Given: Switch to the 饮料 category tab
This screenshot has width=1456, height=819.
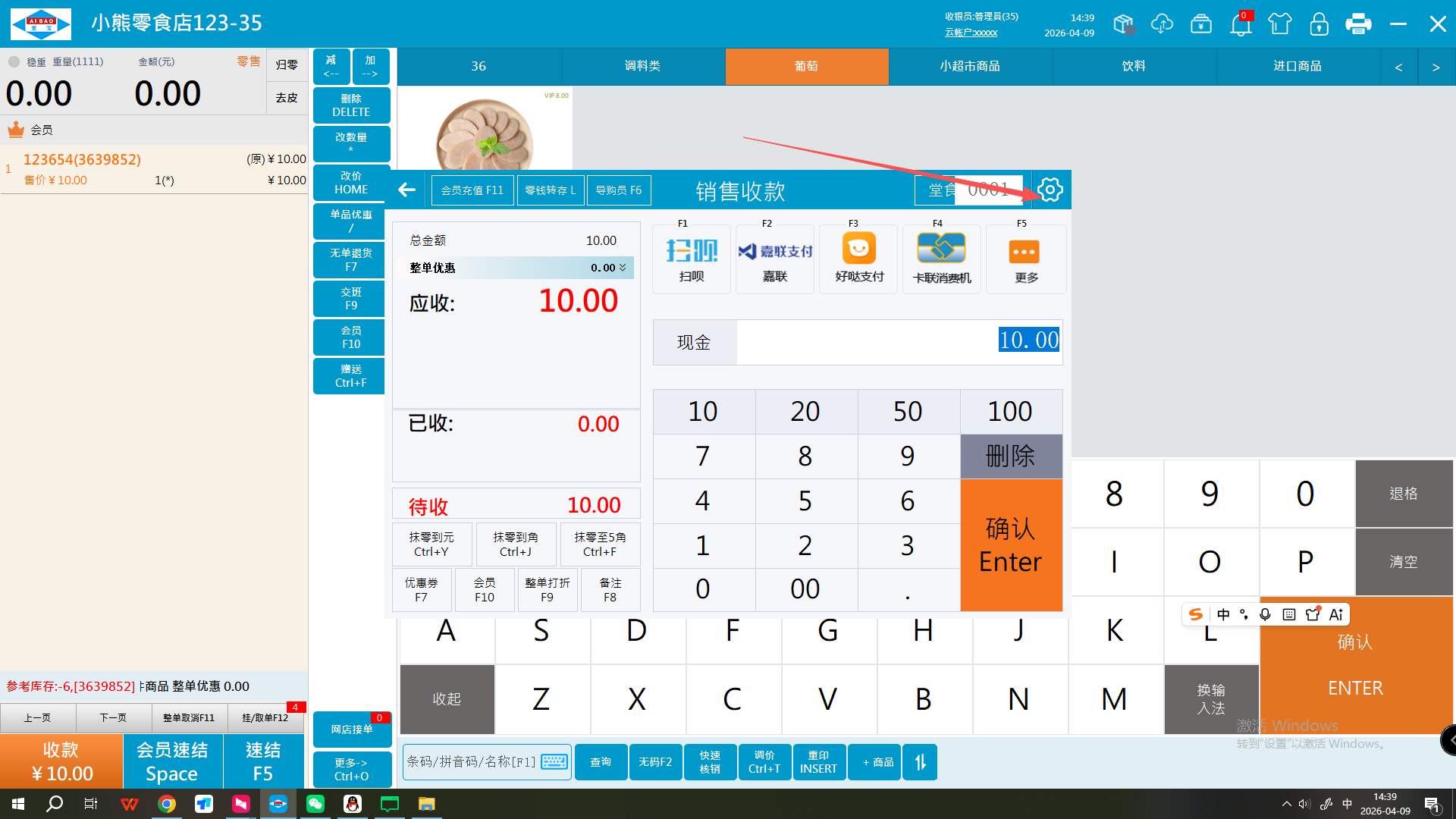Looking at the screenshot, I should (x=1134, y=66).
